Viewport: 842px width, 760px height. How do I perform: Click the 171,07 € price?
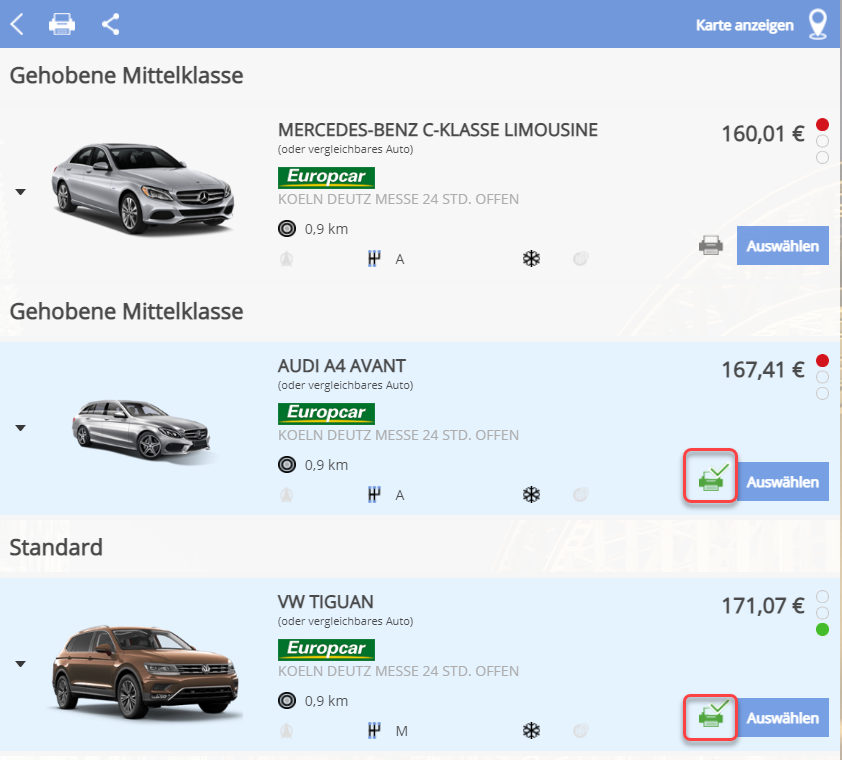click(763, 605)
